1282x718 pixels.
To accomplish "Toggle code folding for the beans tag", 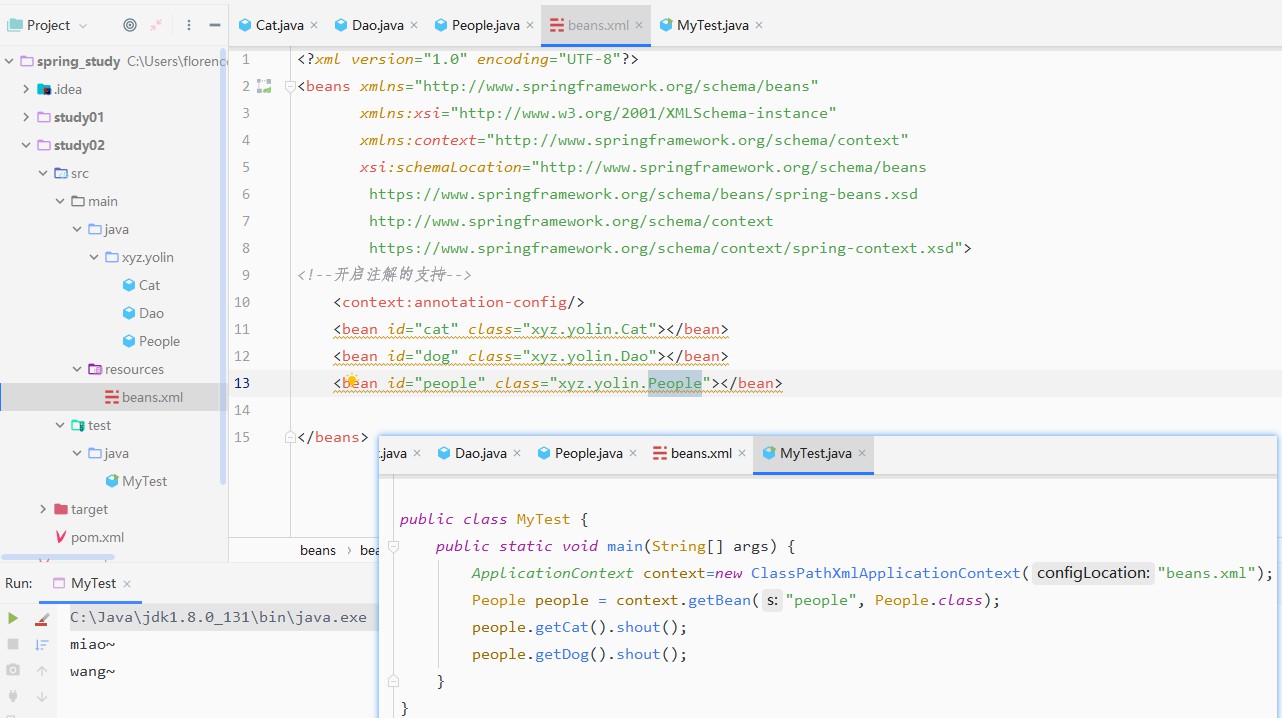I will 290,87.
